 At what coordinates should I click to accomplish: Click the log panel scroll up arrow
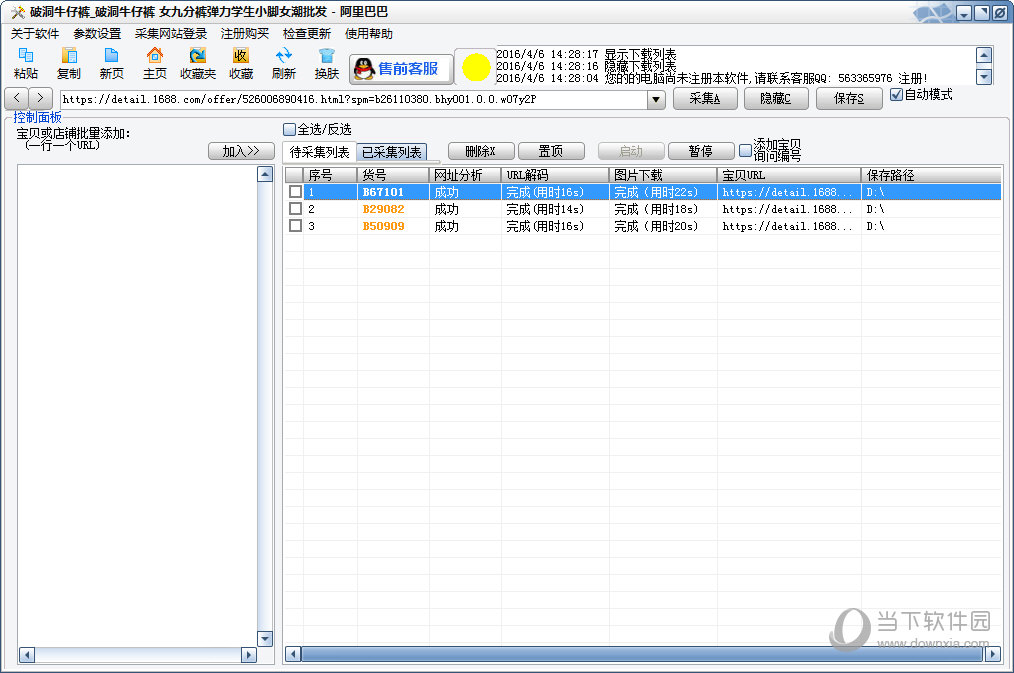click(x=984, y=56)
